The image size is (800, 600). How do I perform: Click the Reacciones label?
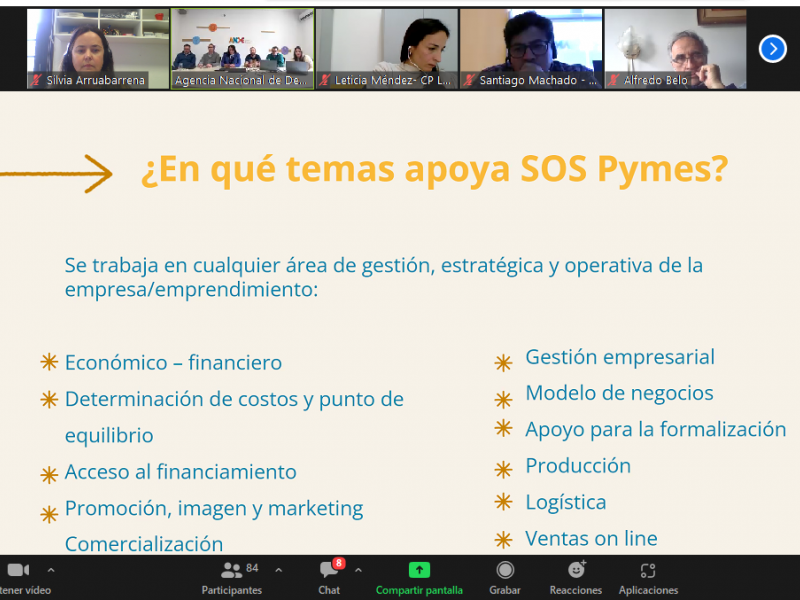[576, 590]
